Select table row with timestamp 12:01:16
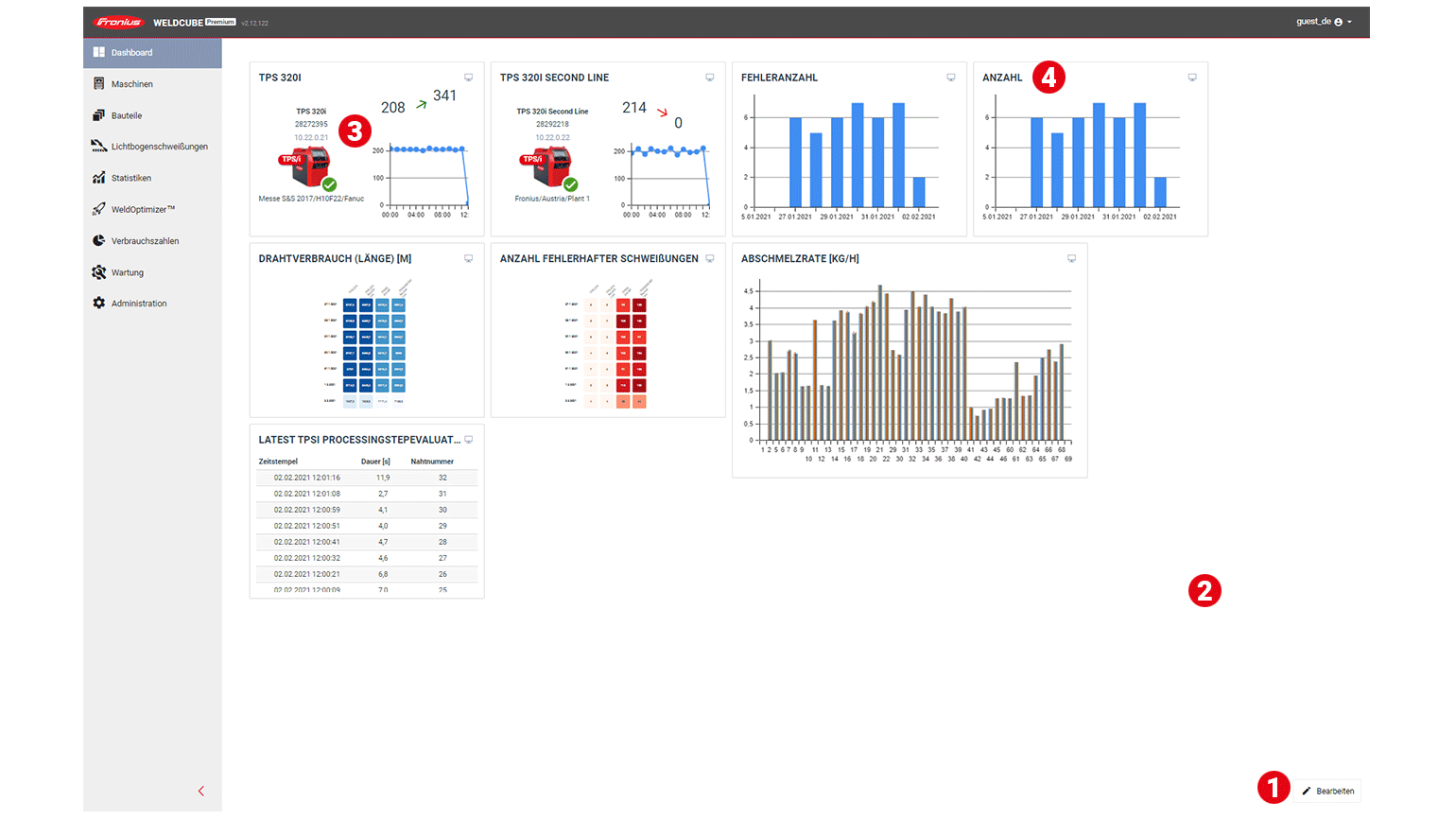 [x=366, y=478]
